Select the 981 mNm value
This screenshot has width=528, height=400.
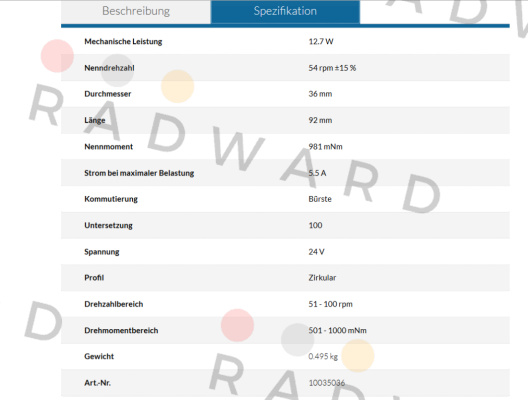325,147
